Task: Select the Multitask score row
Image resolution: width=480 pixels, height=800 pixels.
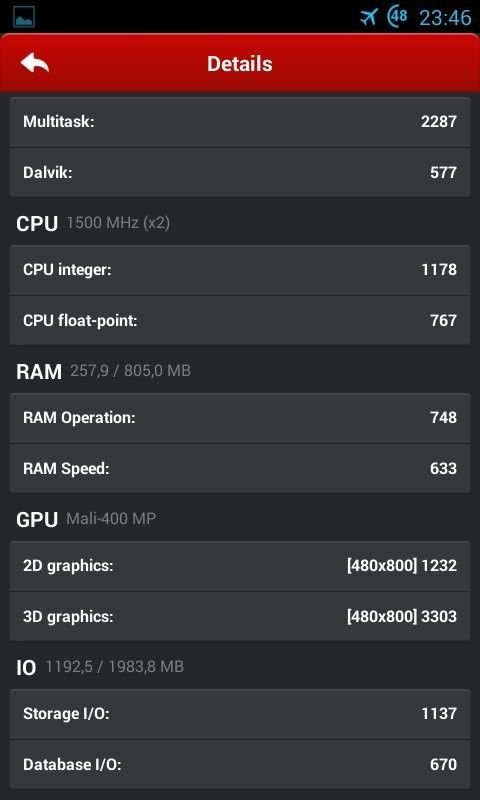Action: tap(240, 122)
